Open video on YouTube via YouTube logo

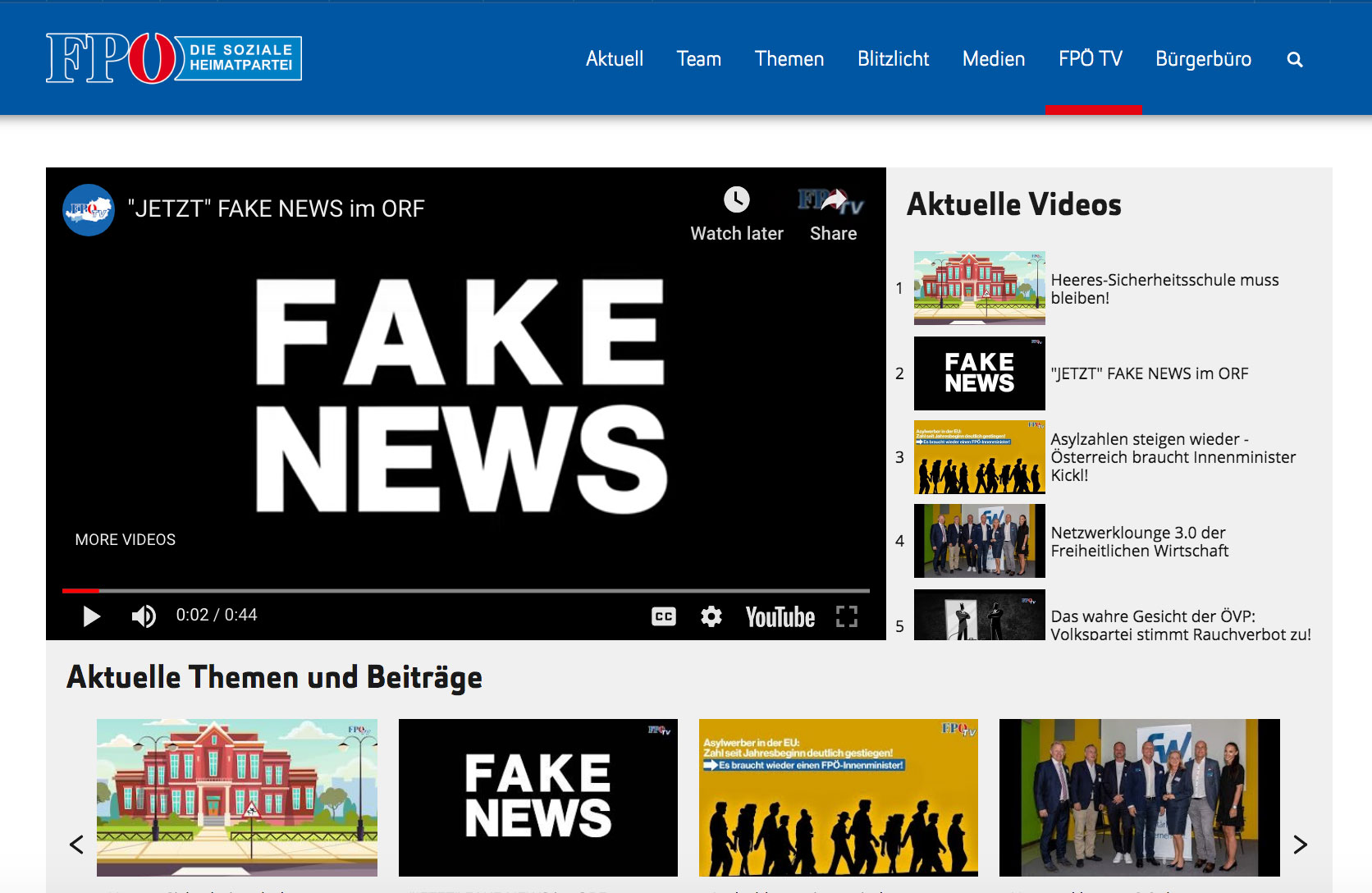tap(780, 616)
